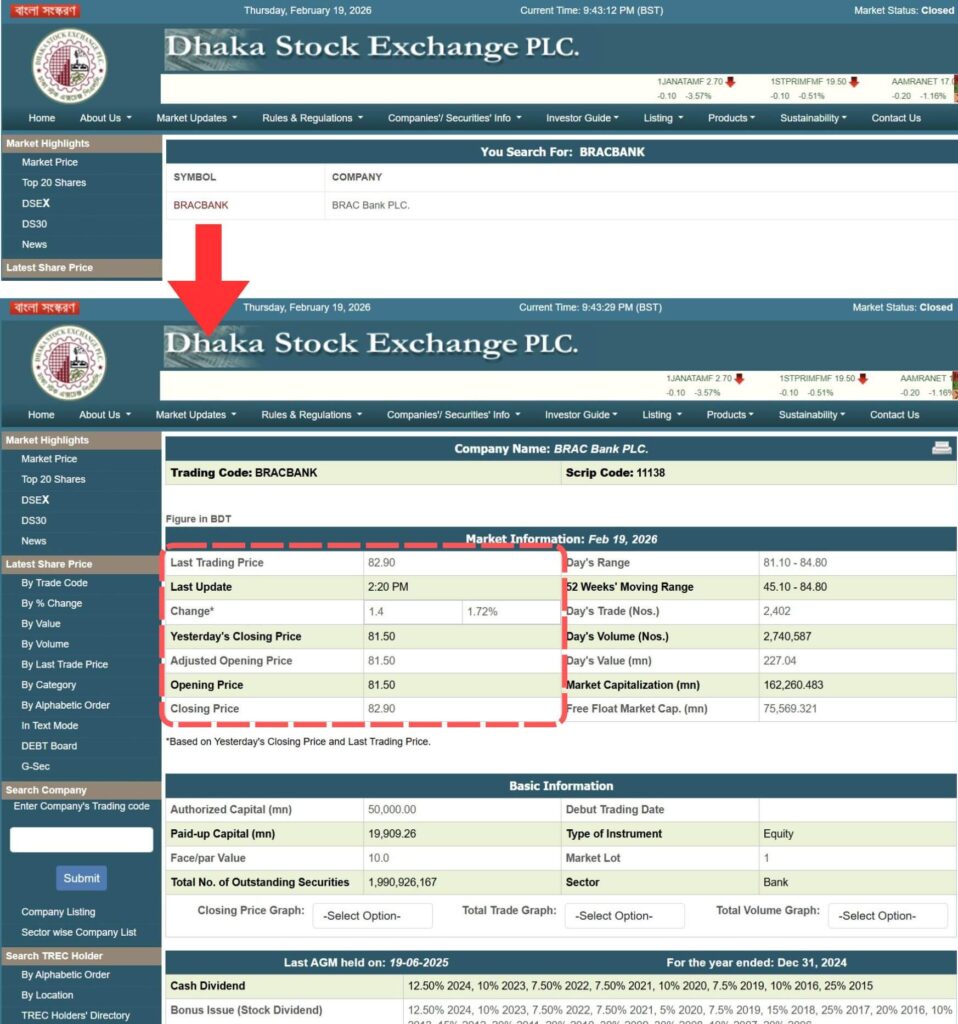
Task: Select By Trade Code in the sidebar
Action: pyautogui.click(x=54, y=583)
